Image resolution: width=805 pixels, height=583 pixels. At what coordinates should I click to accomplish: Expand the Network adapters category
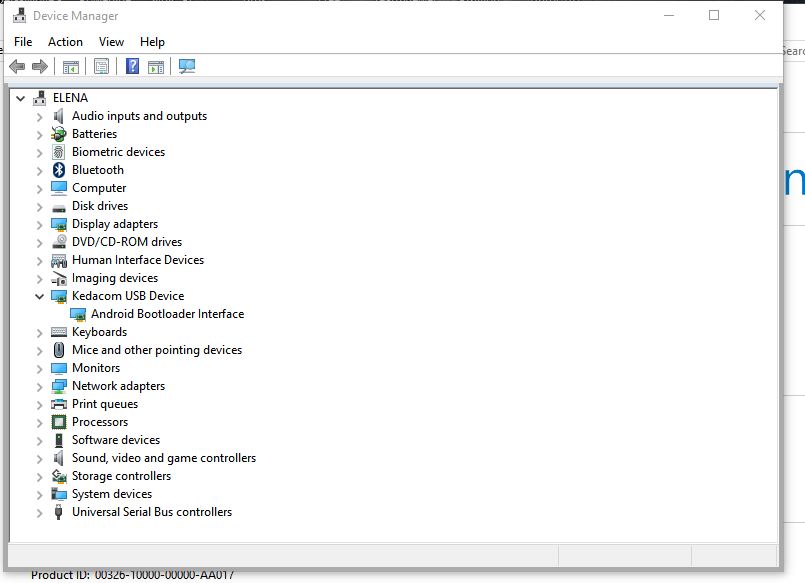click(40, 386)
